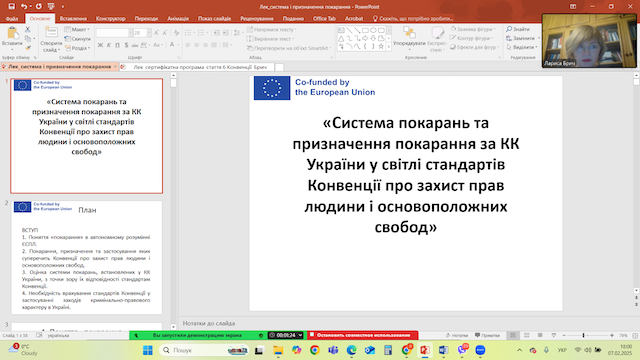This screenshot has width=640, height=360.
Task: Click zoom in plus button
Action: (612, 335)
